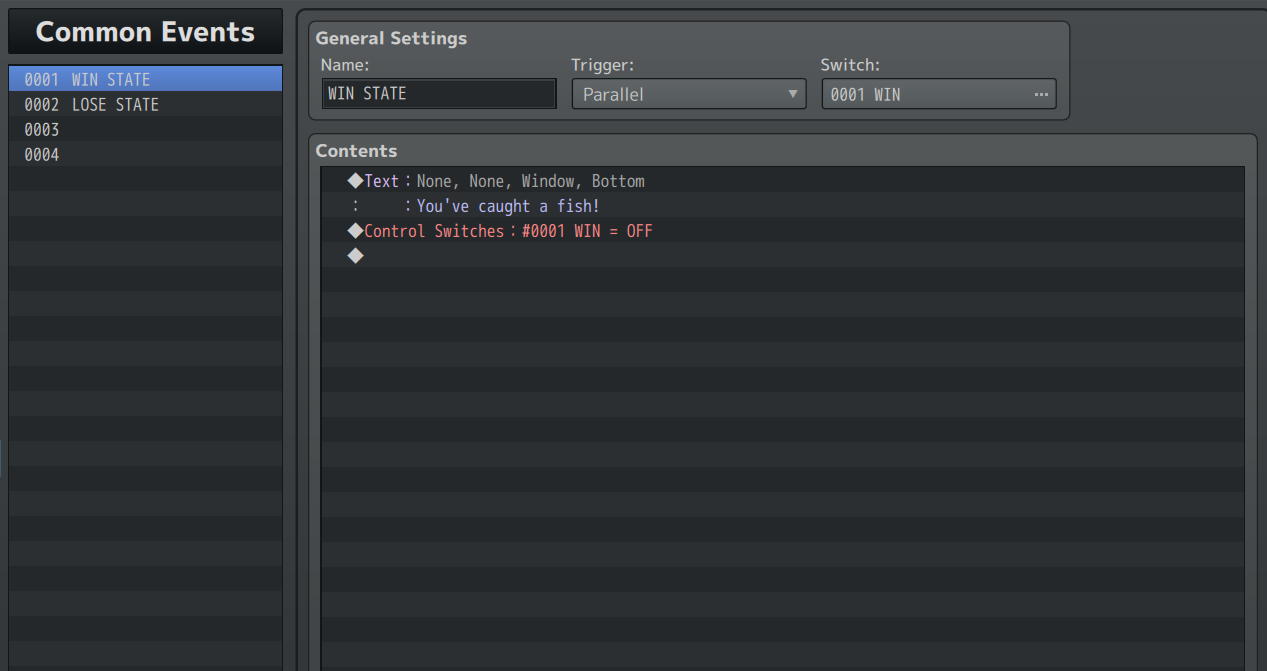Click the Text command line in Contents
Screen dimensions: 1267x671
(x=783, y=181)
